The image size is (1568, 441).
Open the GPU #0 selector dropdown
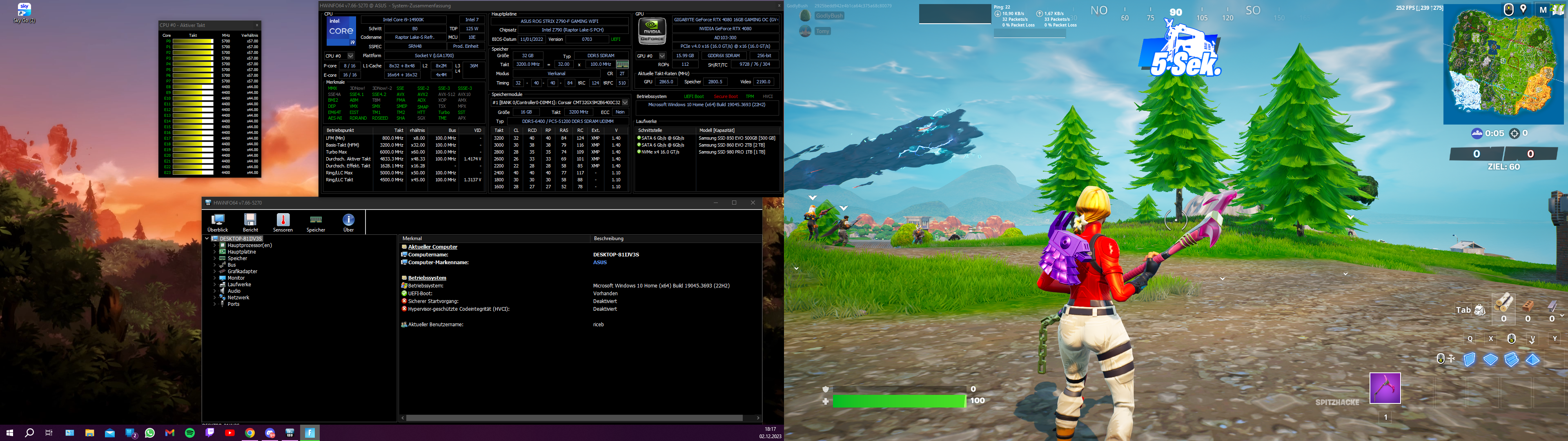[661, 56]
